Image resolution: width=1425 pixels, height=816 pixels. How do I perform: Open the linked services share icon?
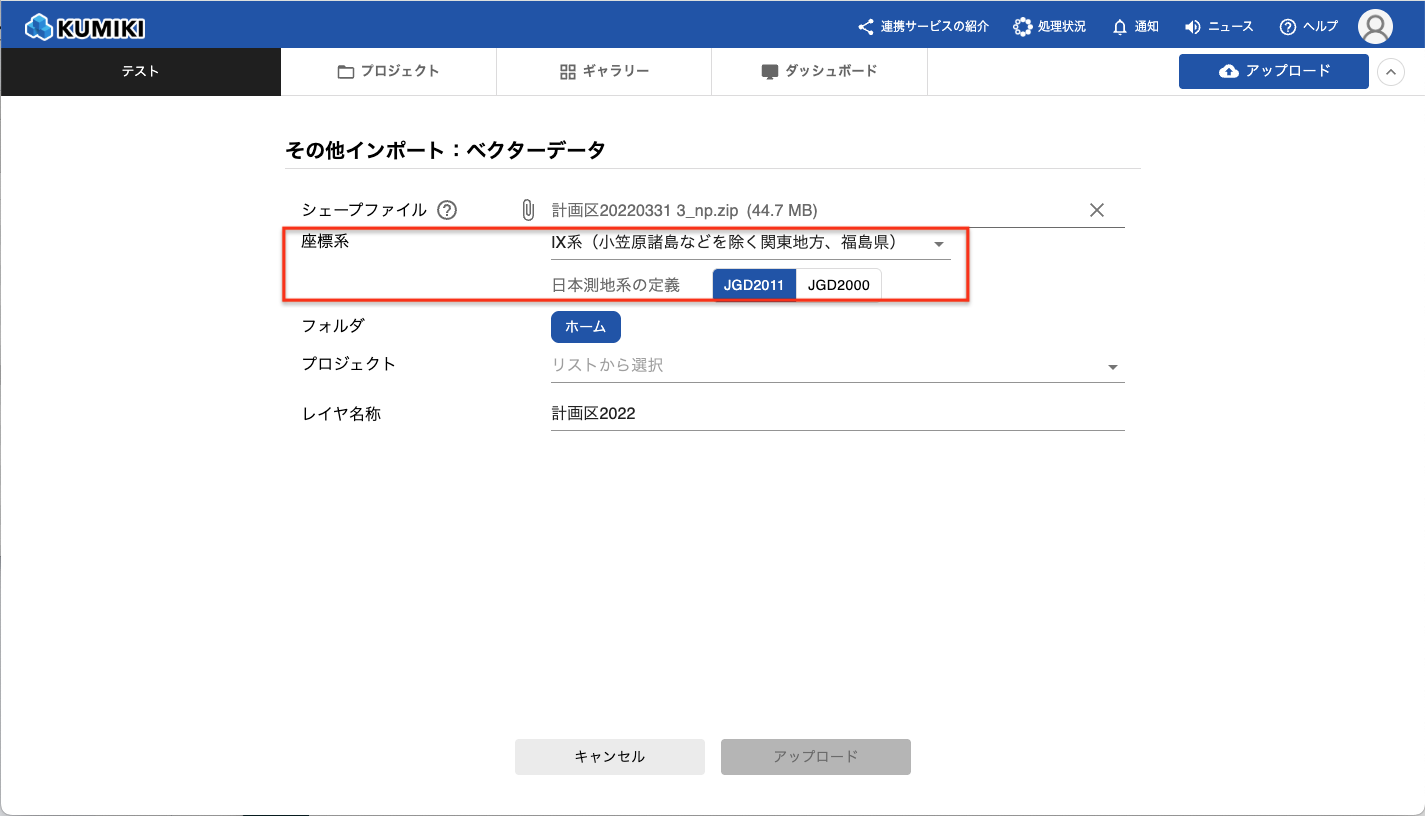pyautogui.click(x=866, y=27)
